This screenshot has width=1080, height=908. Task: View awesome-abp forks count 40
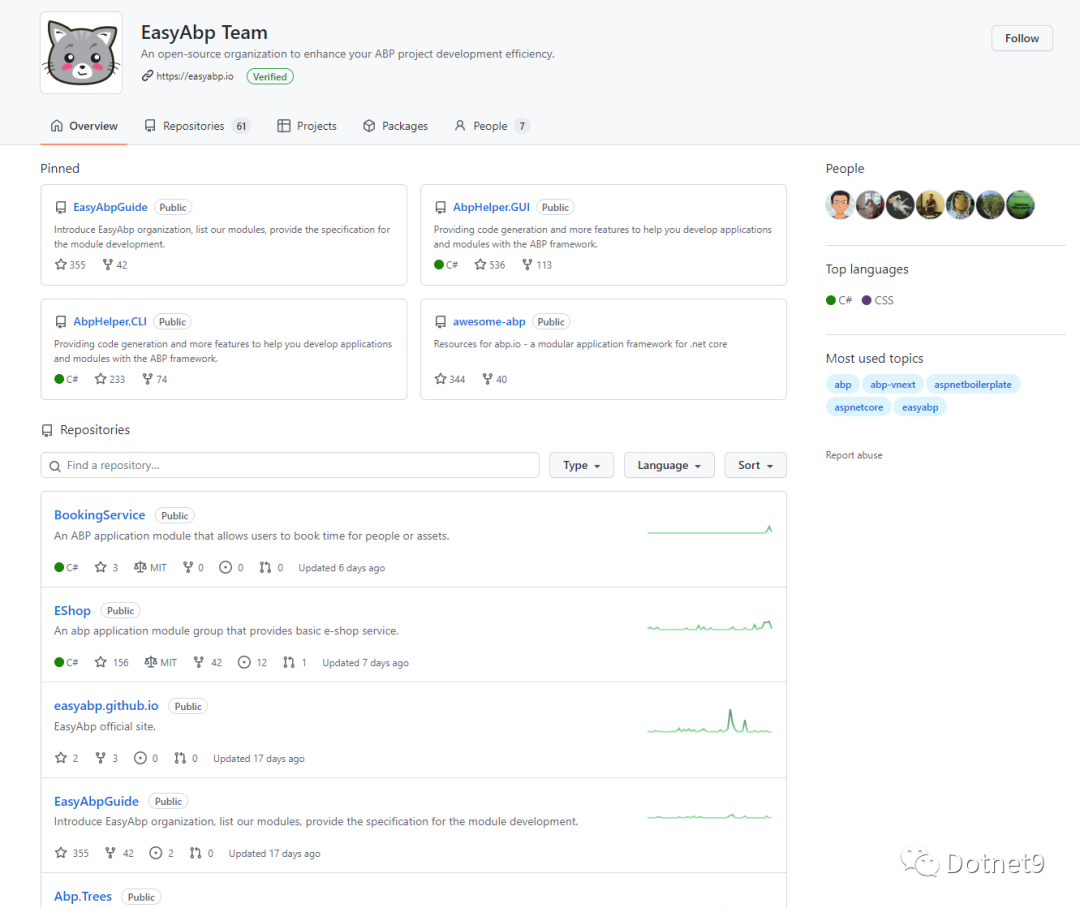[495, 379]
